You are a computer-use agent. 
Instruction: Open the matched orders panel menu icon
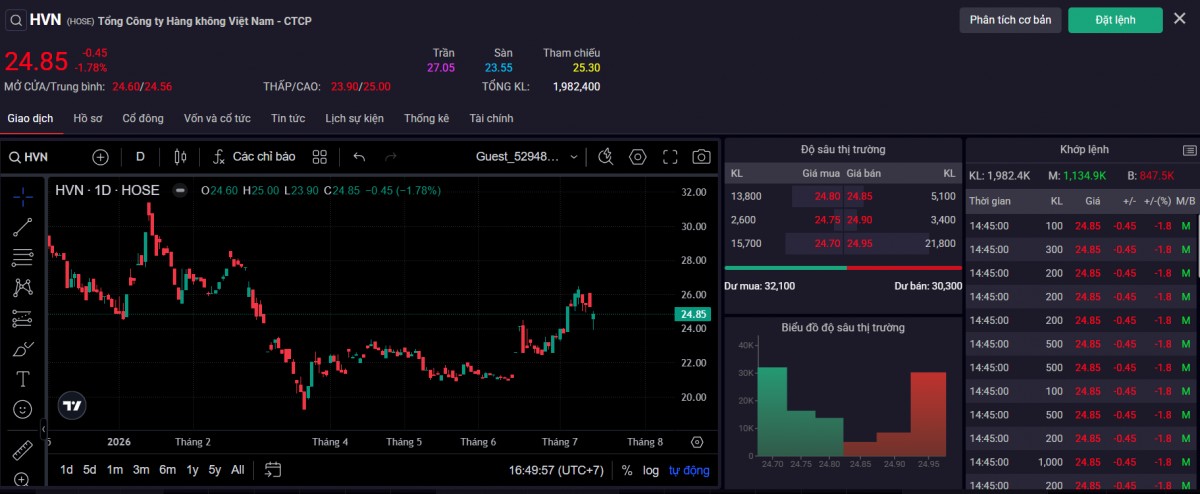coord(1189,150)
